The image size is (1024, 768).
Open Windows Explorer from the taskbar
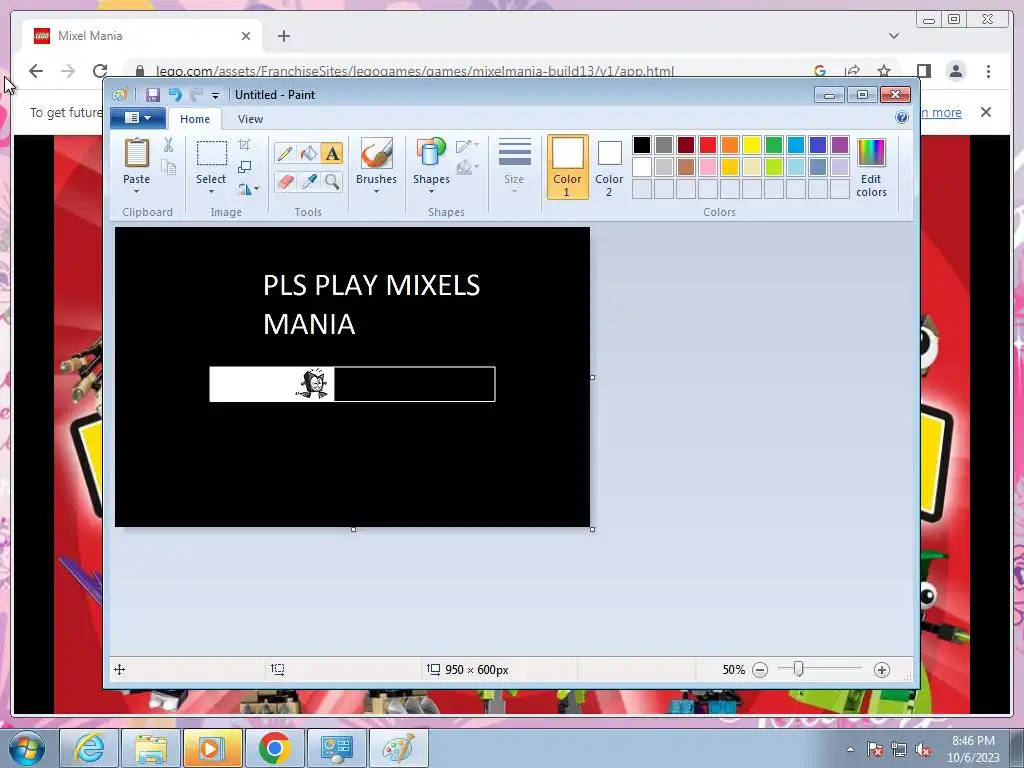coord(150,748)
